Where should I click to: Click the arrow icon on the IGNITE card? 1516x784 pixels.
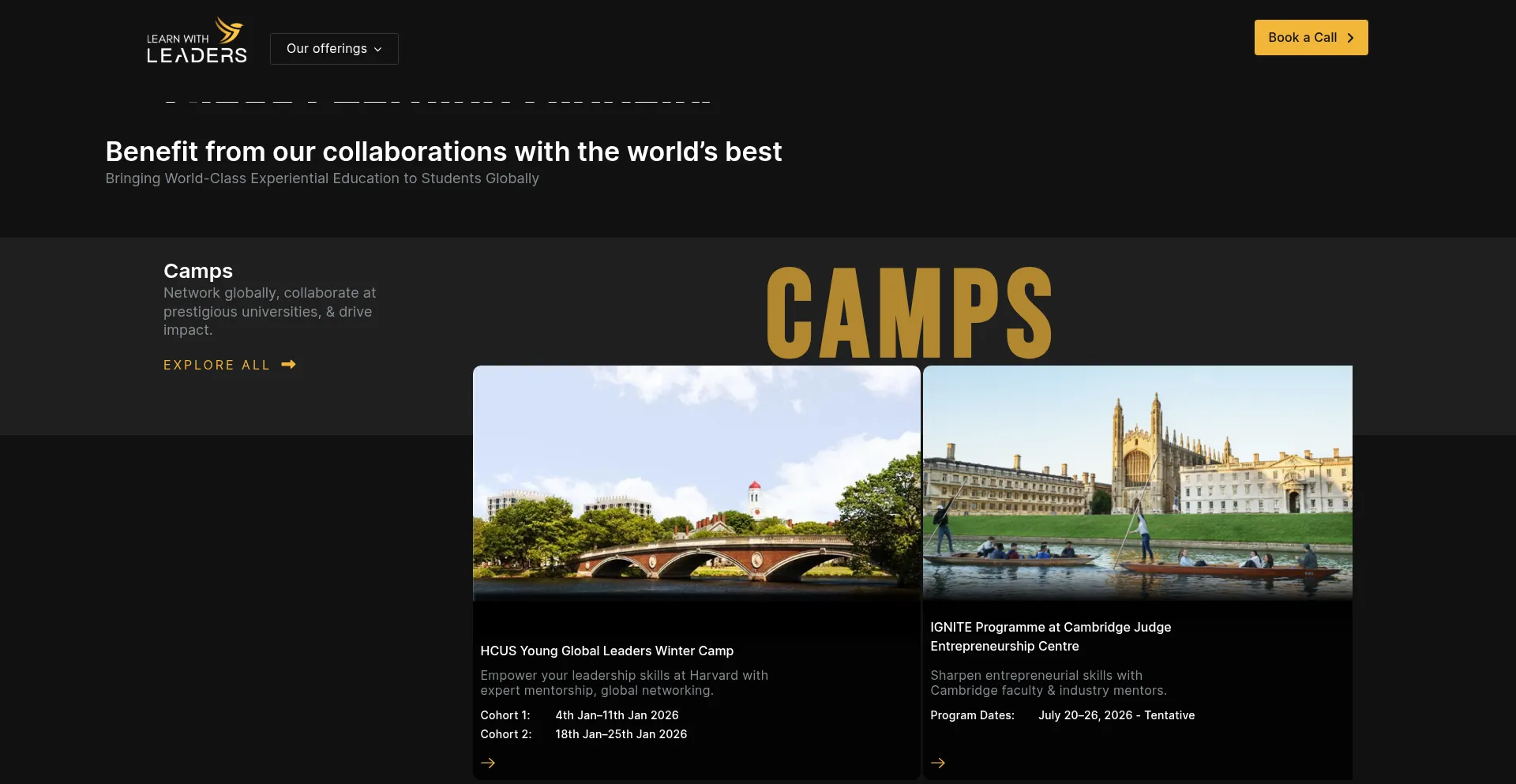point(938,763)
